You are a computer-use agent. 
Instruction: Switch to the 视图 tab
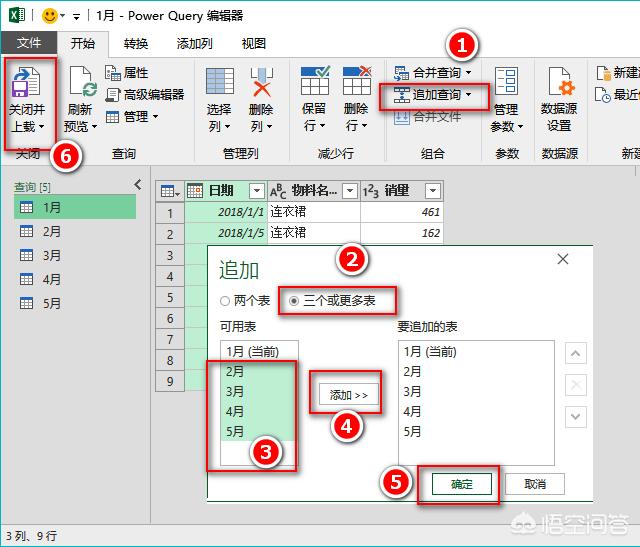click(x=254, y=43)
